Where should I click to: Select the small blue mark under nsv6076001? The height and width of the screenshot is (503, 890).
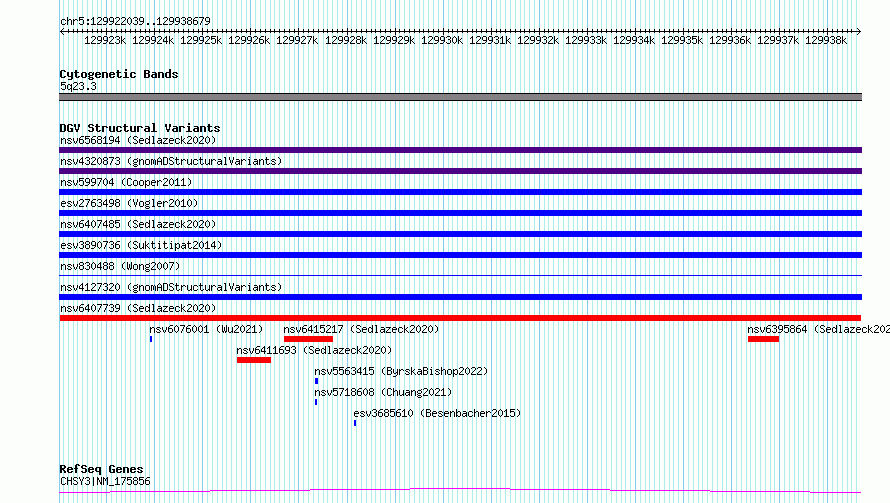(x=151, y=339)
